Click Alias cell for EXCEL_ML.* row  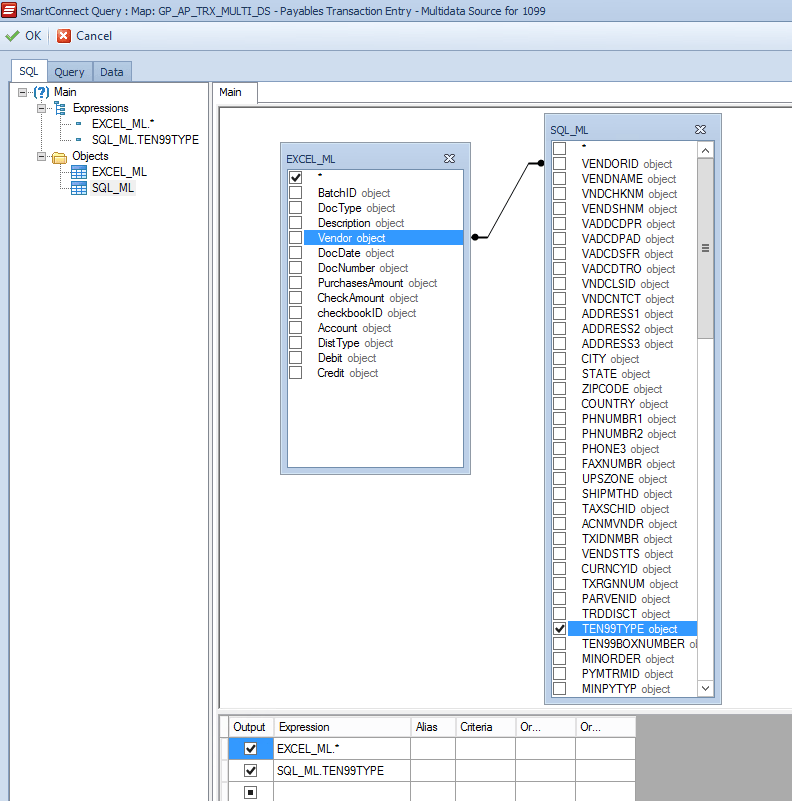point(433,748)
